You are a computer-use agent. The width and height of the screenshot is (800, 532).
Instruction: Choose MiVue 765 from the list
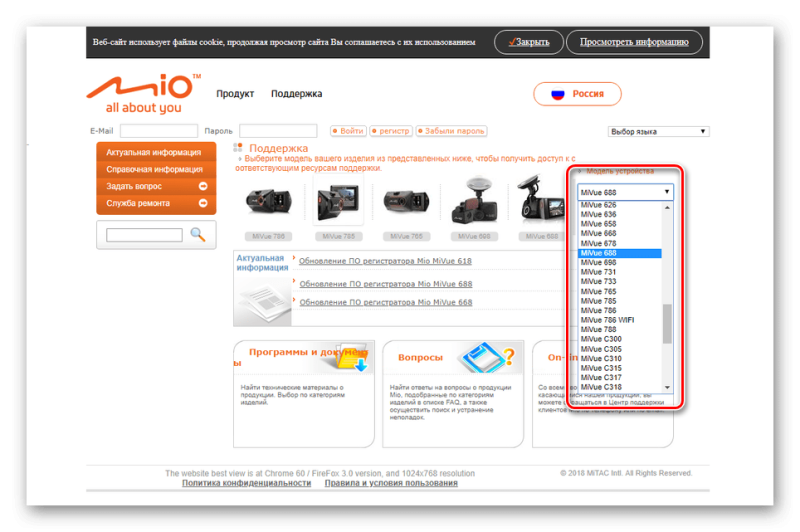point(620,291)
